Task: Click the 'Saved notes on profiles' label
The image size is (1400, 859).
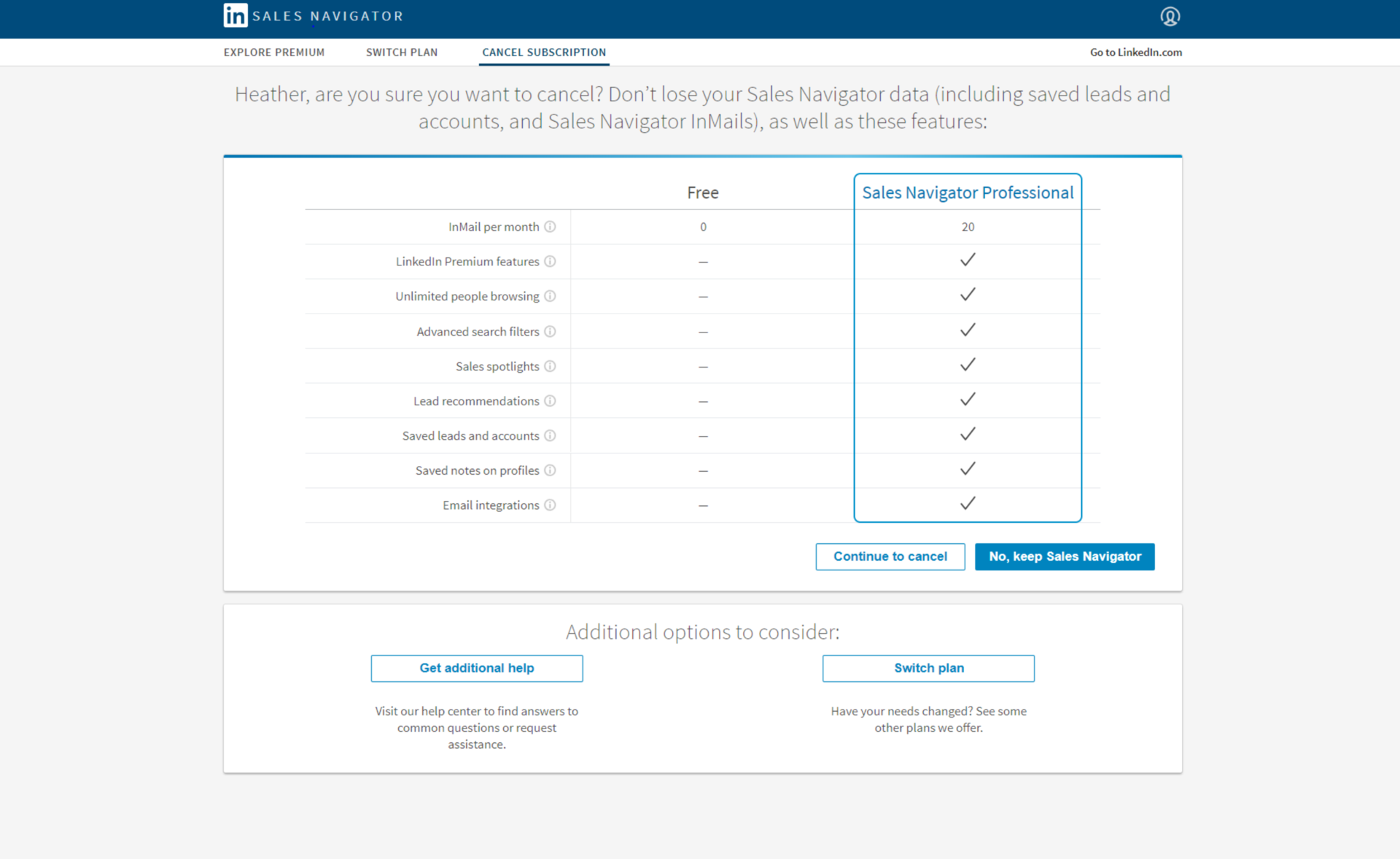Action: 477,470
